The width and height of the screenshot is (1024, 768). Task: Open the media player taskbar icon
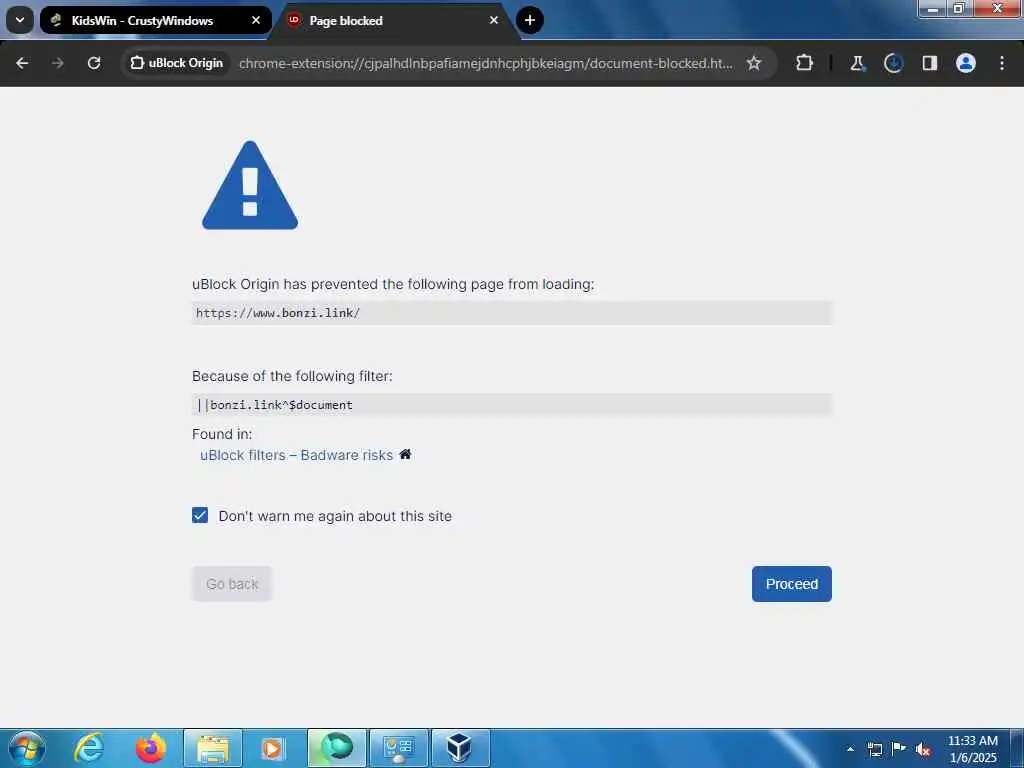point(272,748)
